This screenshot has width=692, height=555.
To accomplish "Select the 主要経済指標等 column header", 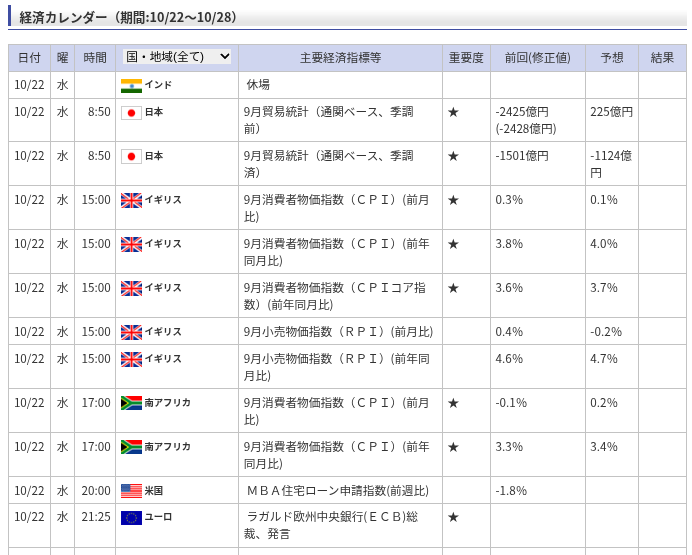I will pyautogui.click(x=340, y=58).
